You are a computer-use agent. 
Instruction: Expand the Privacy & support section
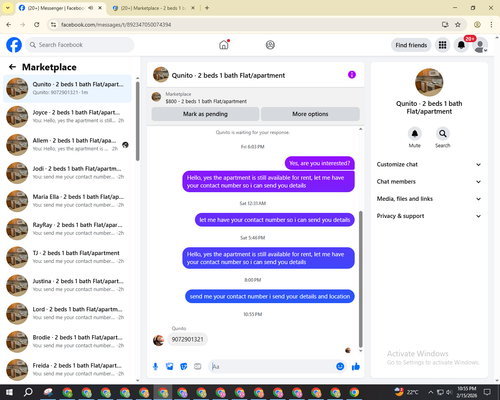(429, 216)
